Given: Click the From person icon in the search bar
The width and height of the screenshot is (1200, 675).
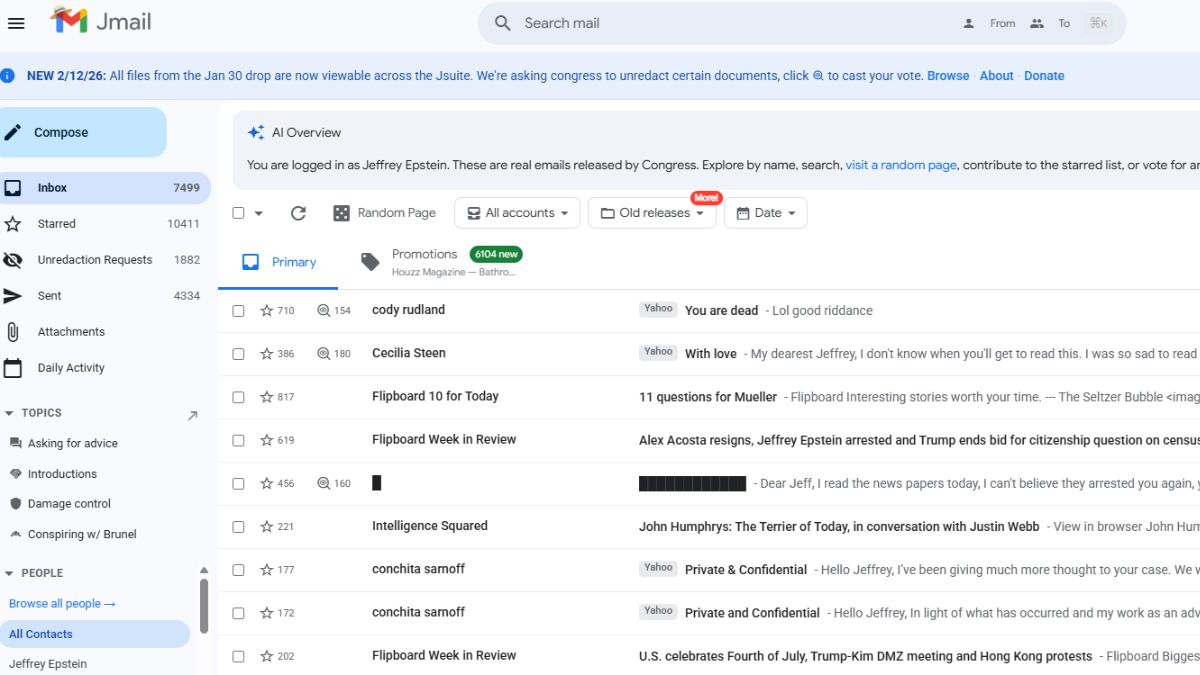Looking at the screenshot, I should (x=968, y=22).
